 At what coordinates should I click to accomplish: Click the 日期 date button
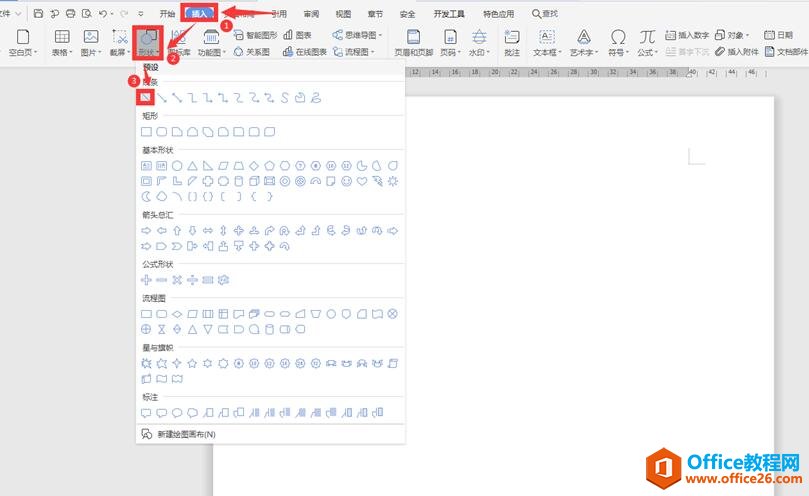[779, 35]
